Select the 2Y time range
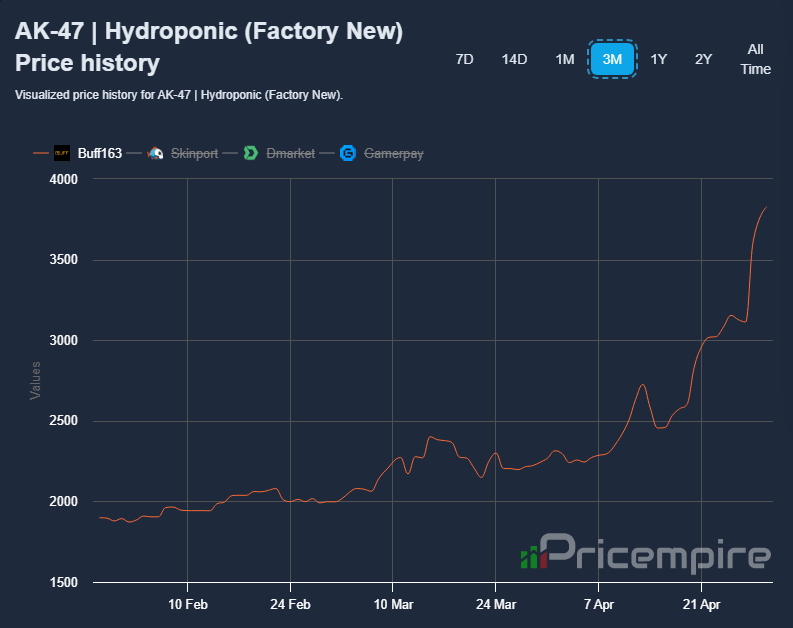 point(703,59)
